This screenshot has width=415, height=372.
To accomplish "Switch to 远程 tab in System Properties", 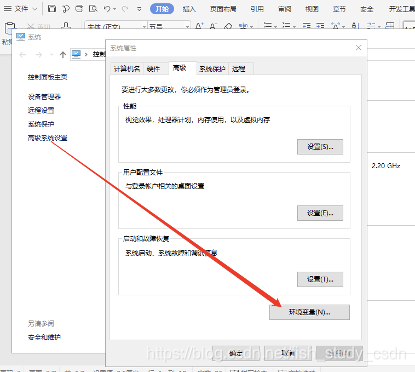I will (241, 69).
